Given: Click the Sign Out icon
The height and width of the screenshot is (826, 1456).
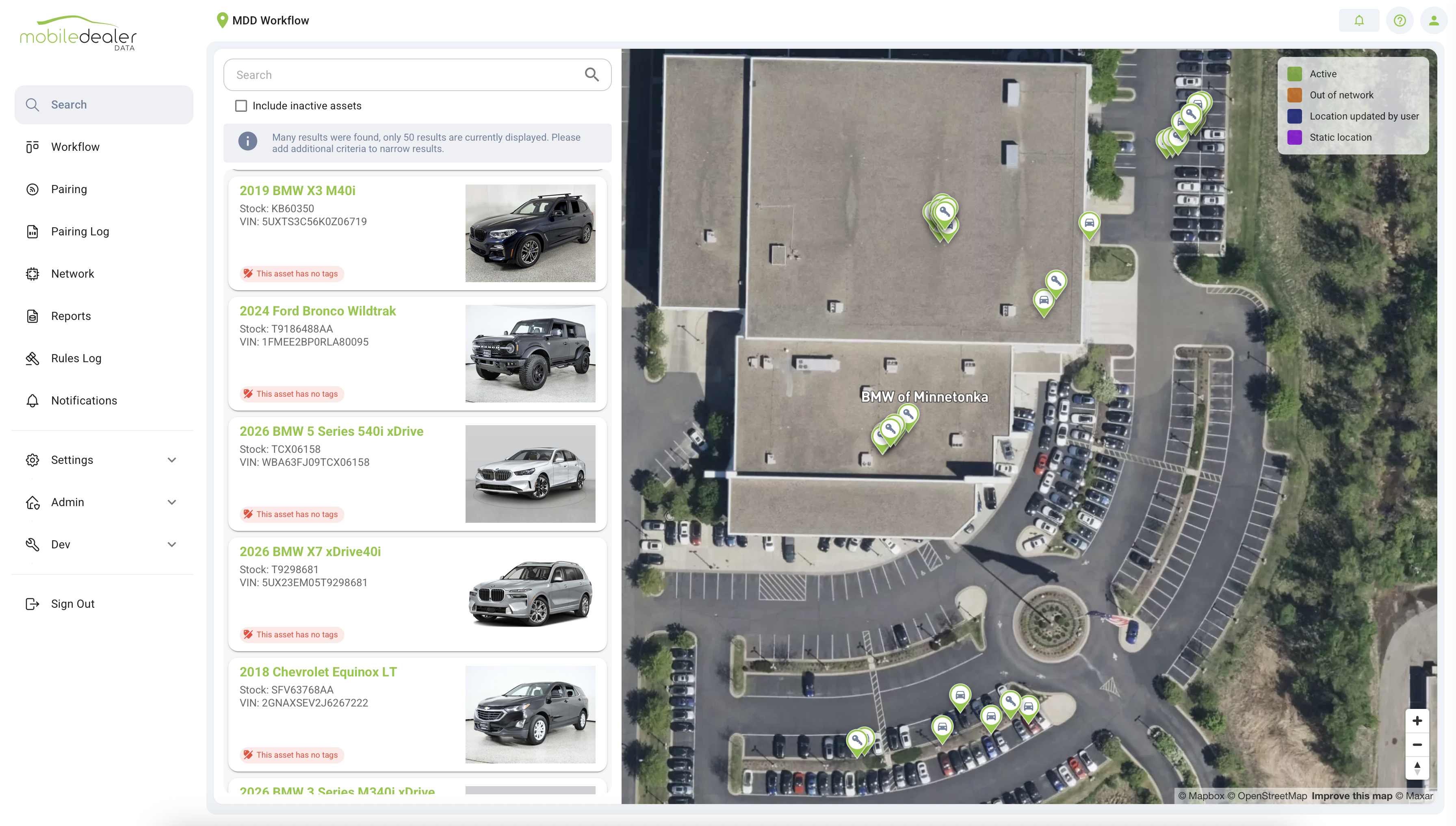Looking at the screenshot, I should 32,604.
